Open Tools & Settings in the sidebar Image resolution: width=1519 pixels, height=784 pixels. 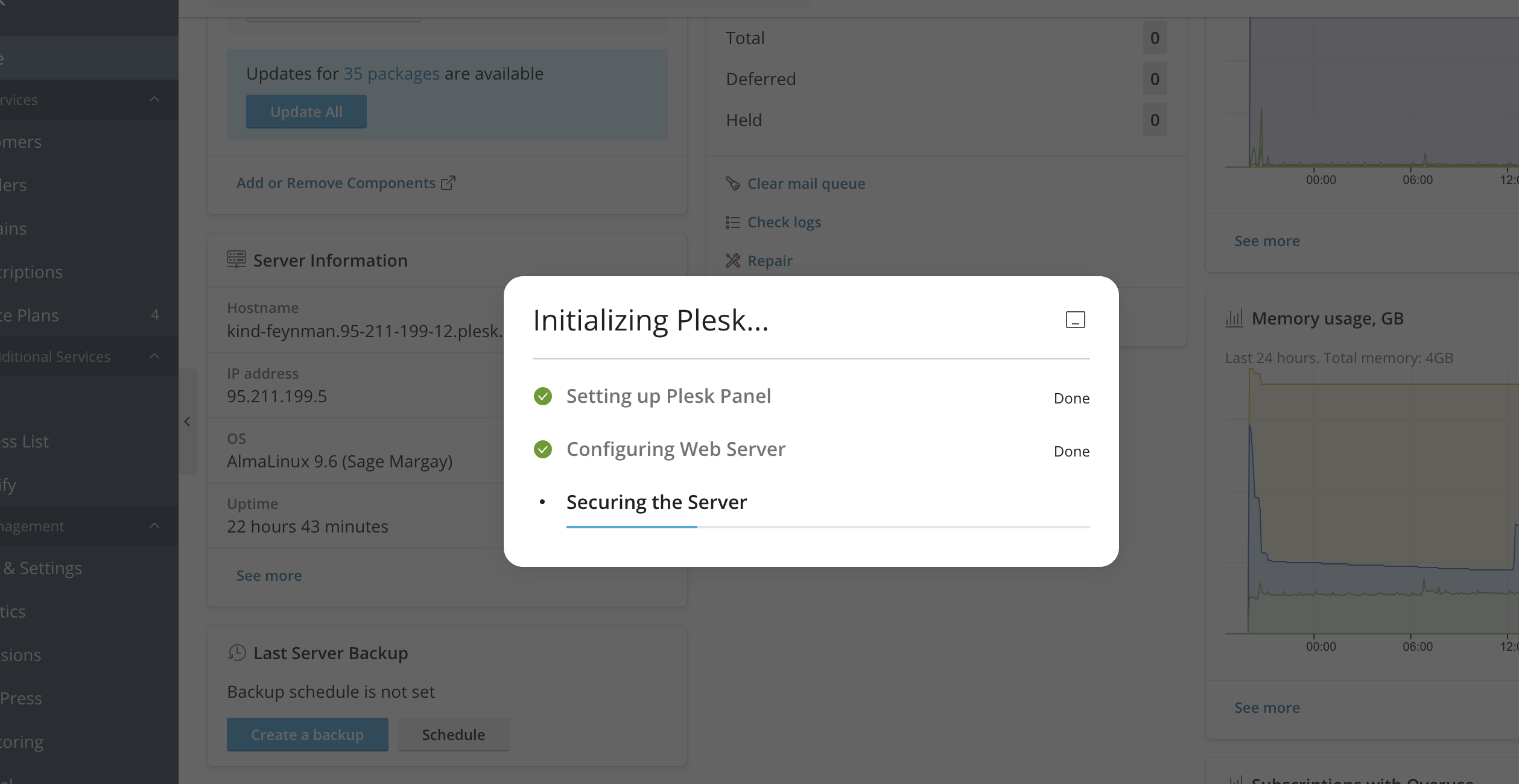point(42,568)
